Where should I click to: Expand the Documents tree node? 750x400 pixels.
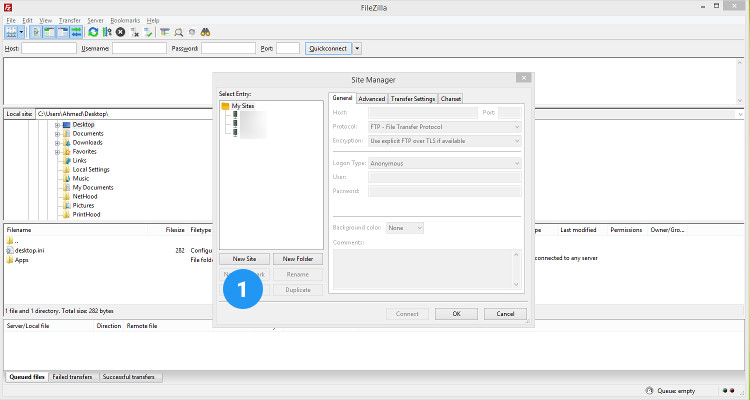pyautogui.click(x=57, y=134)
